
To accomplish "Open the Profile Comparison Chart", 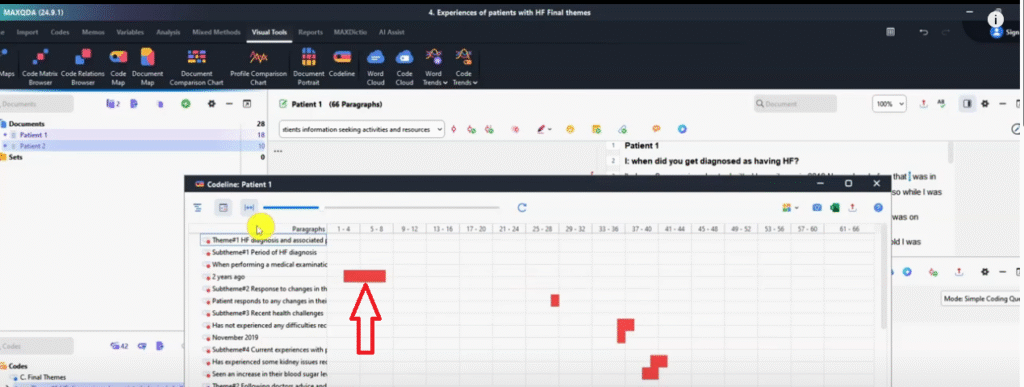I will (x=258, y=67).
